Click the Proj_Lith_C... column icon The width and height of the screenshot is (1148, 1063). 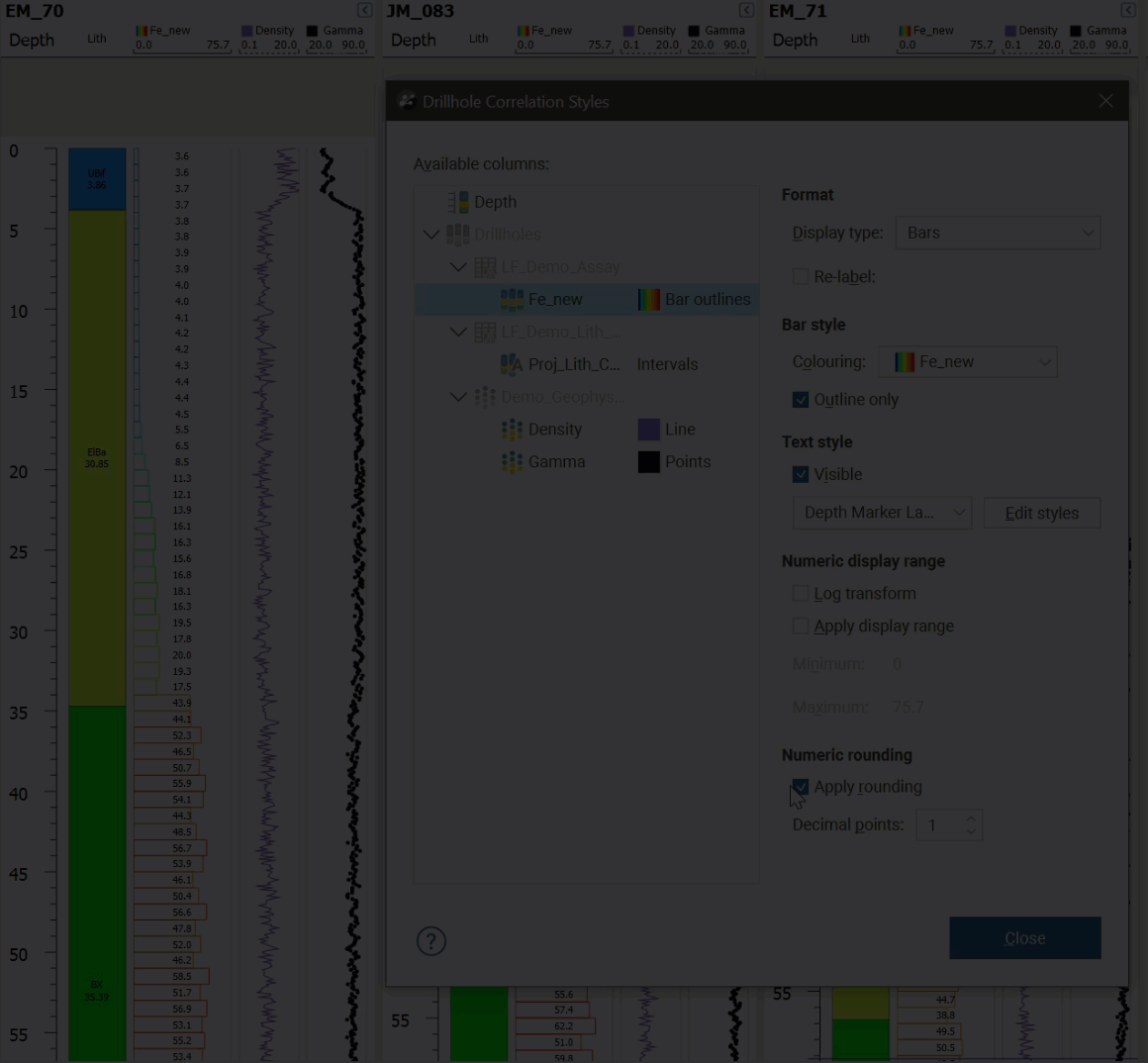point(512,364)
